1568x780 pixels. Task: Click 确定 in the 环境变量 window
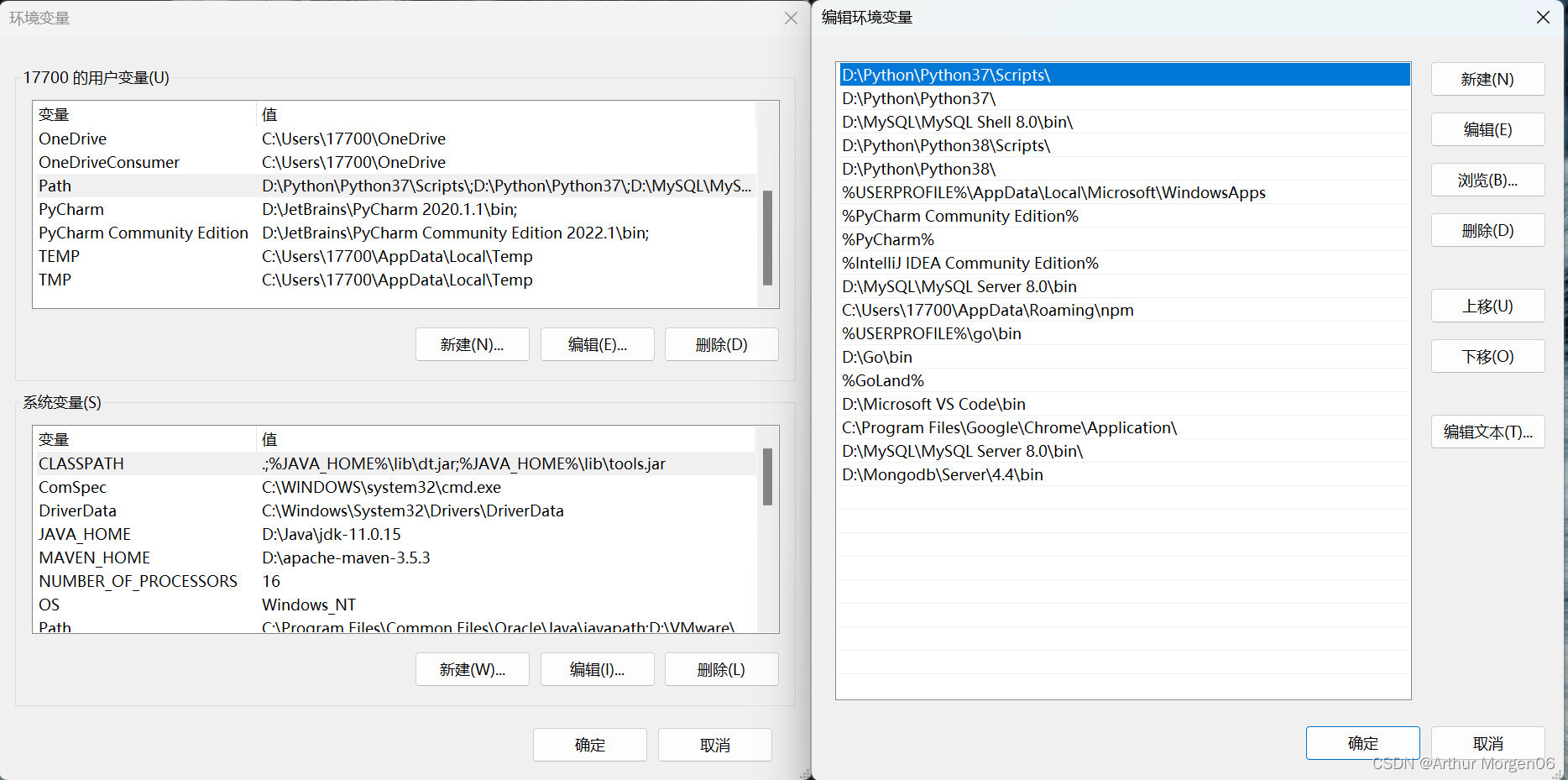[589, 745]
